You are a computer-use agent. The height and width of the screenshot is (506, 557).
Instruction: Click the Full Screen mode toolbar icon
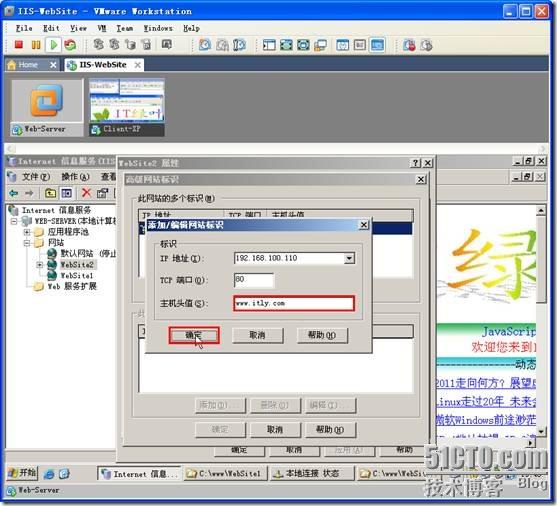point(303,45)
